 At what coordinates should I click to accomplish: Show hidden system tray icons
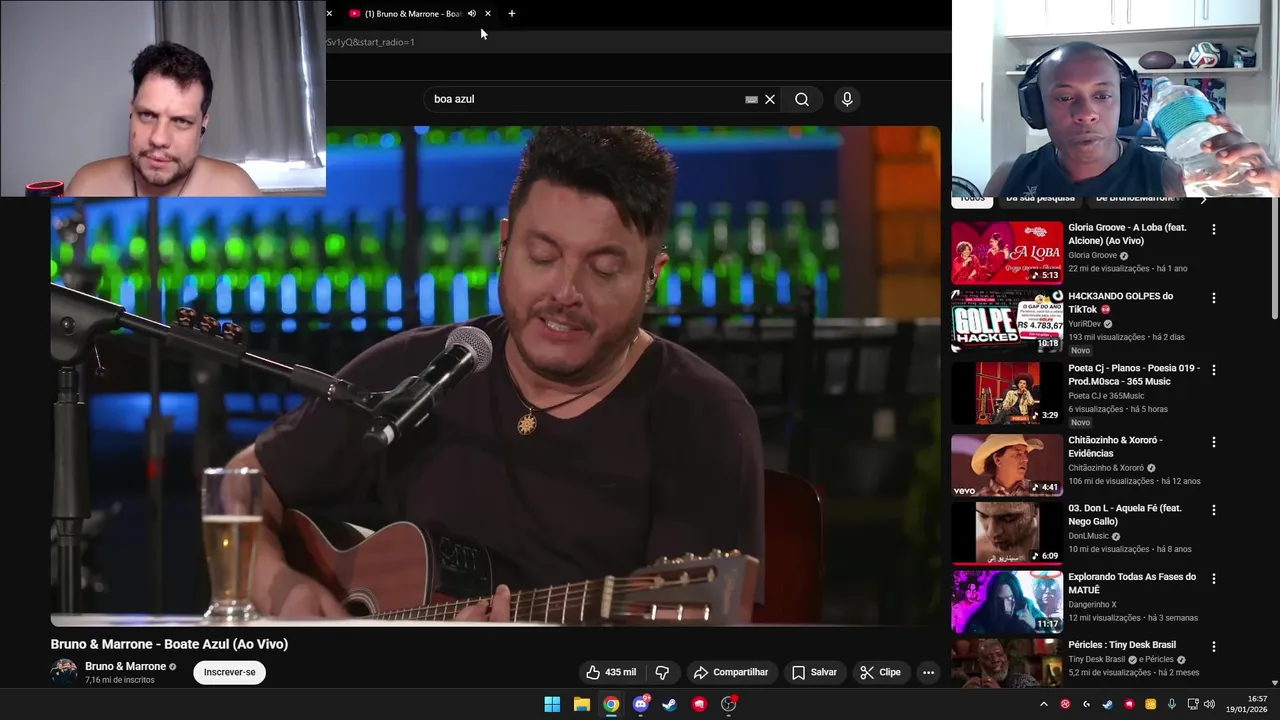pos(1044,704)
